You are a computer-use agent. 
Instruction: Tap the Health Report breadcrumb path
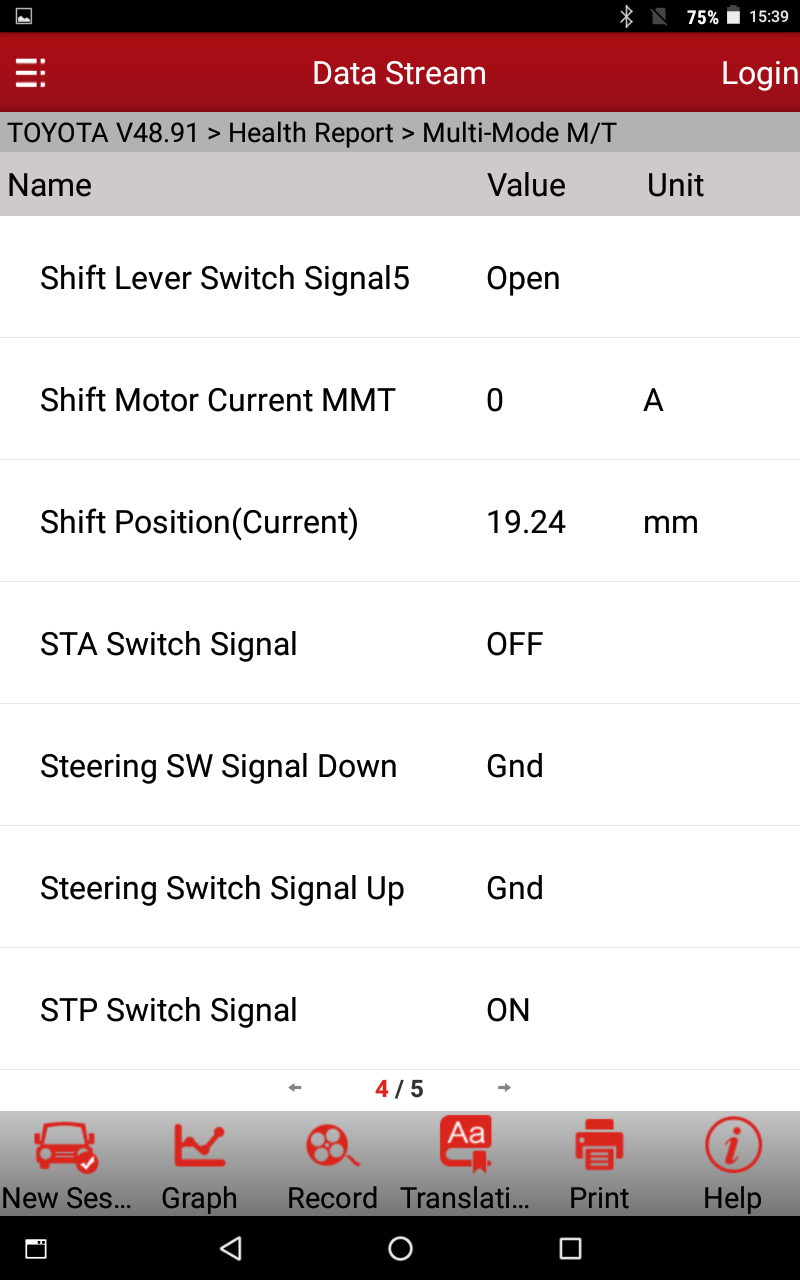point(311,133)
